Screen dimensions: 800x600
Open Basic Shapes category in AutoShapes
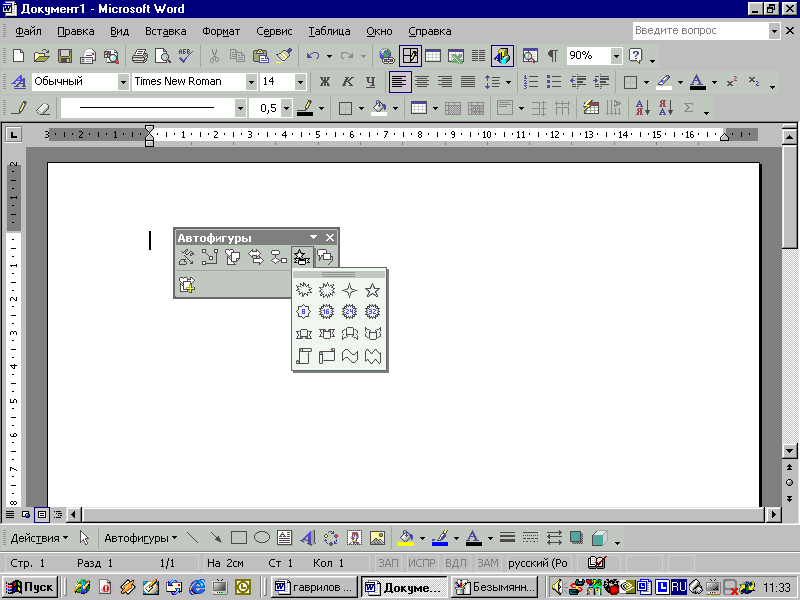click(x=232, y=257)
